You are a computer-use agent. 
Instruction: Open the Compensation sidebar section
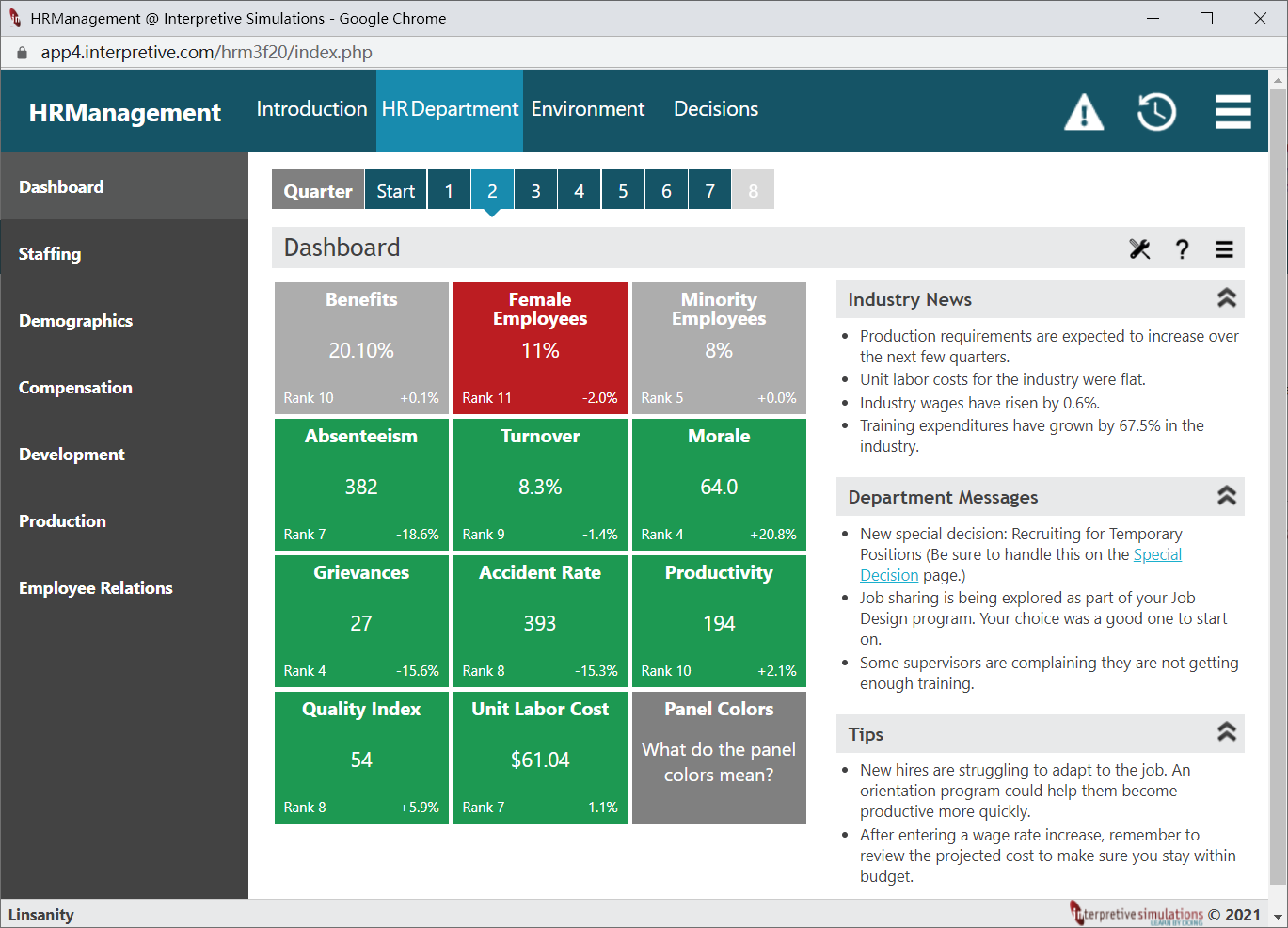point(124,387)
